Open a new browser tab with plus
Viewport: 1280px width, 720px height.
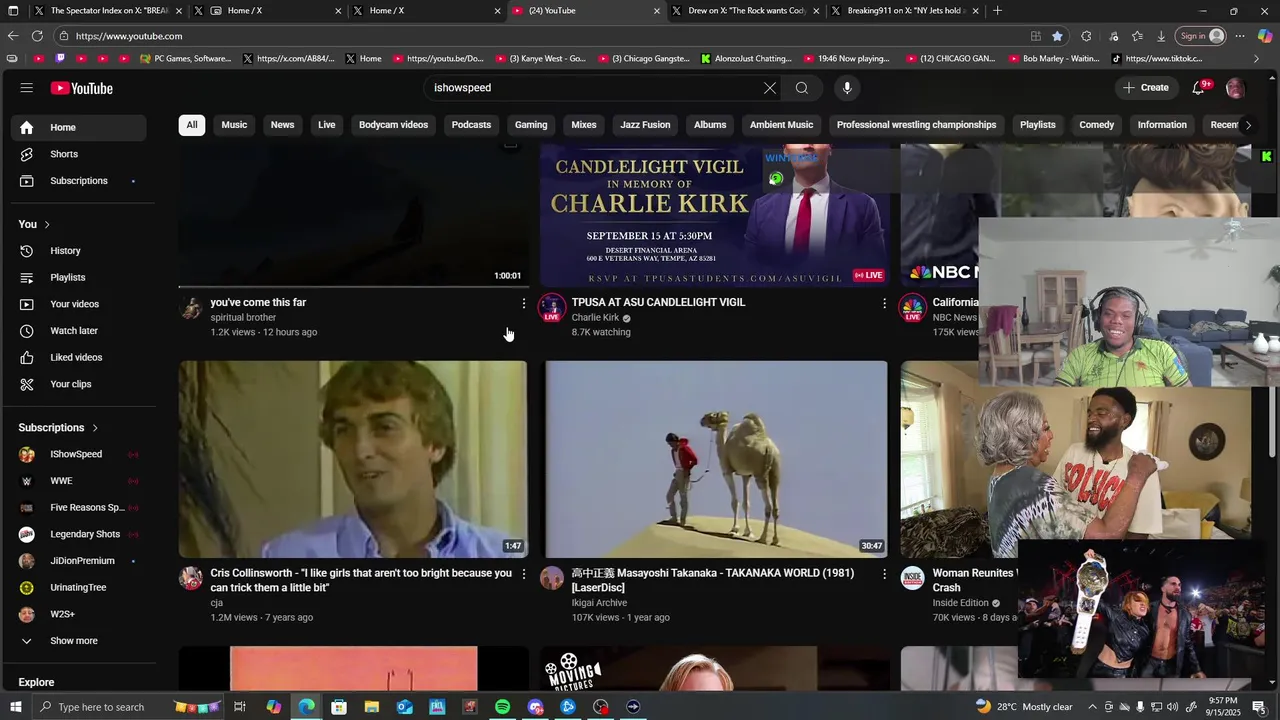(x=997, y=11)
